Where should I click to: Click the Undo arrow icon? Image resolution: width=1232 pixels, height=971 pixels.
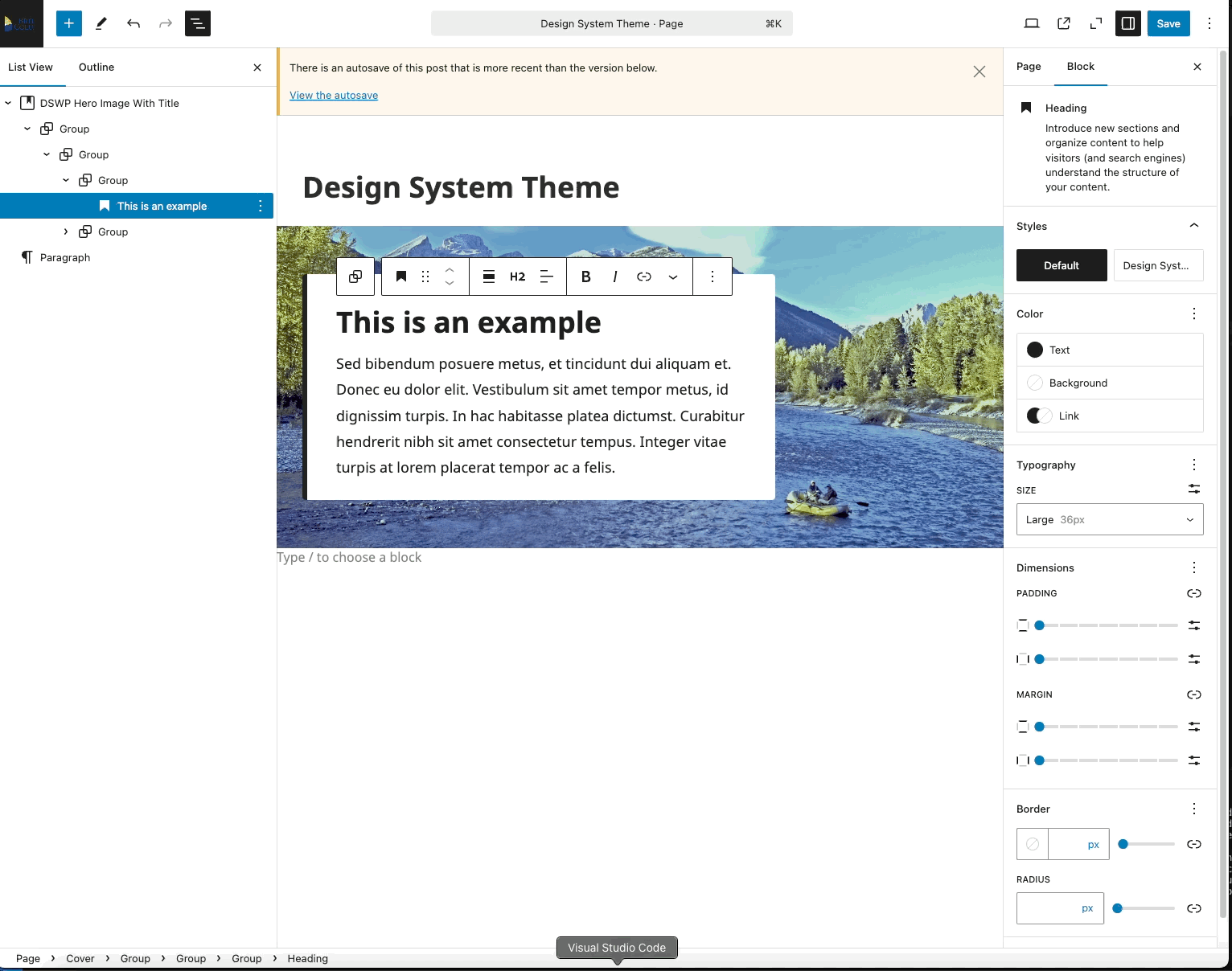[x=133, y=23]
